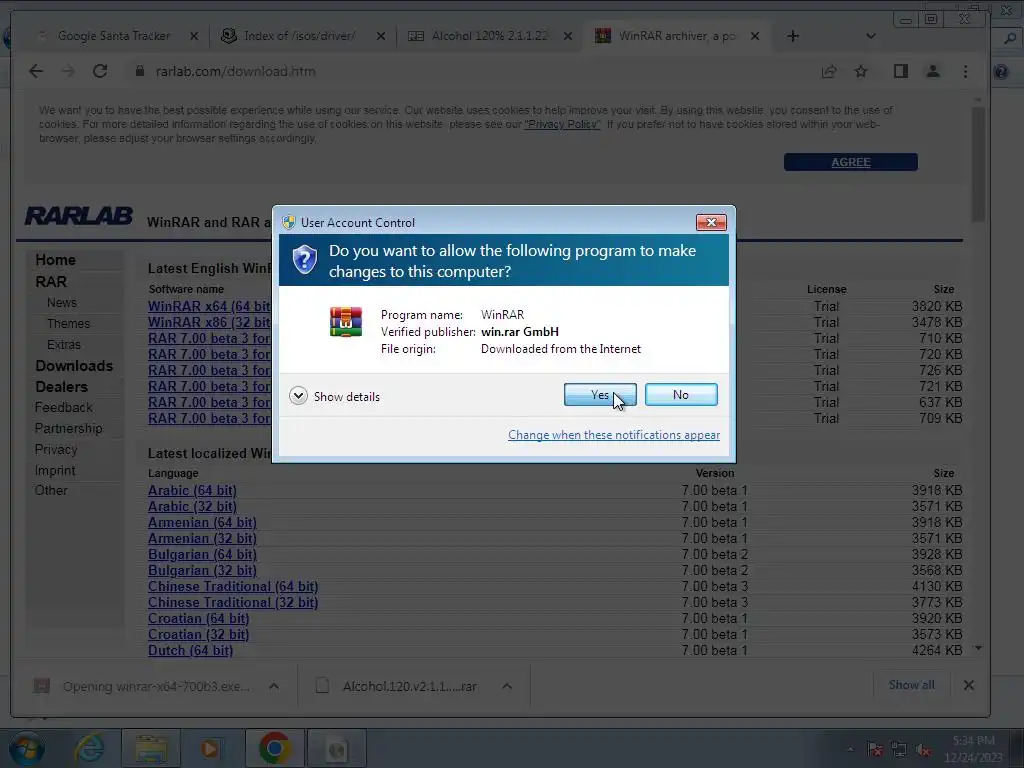
Task: Select the WinRAR archiver tab
Action: (x=677, y=36)
